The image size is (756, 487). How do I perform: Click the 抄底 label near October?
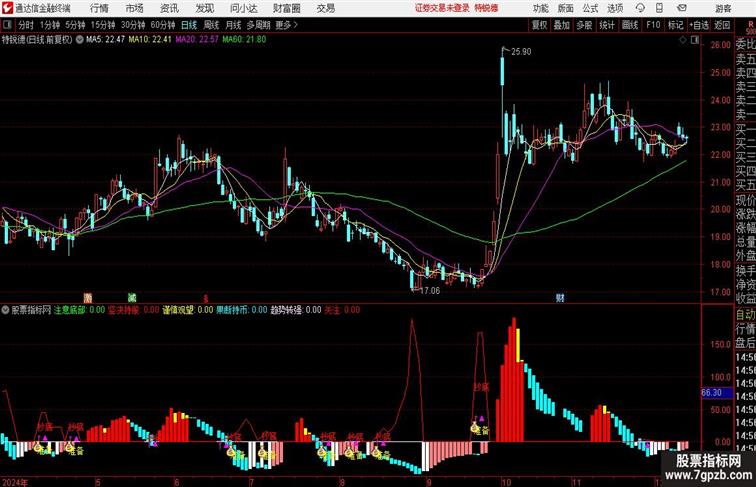(481, 387)
